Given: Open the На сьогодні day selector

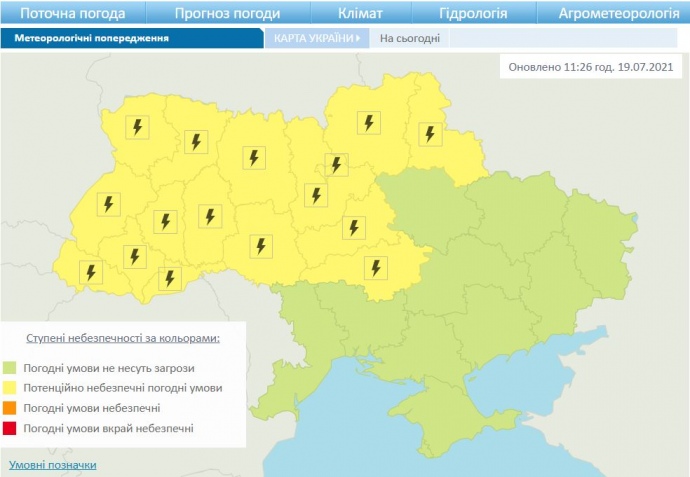Looking at the screenshot, I should (402, 38).
